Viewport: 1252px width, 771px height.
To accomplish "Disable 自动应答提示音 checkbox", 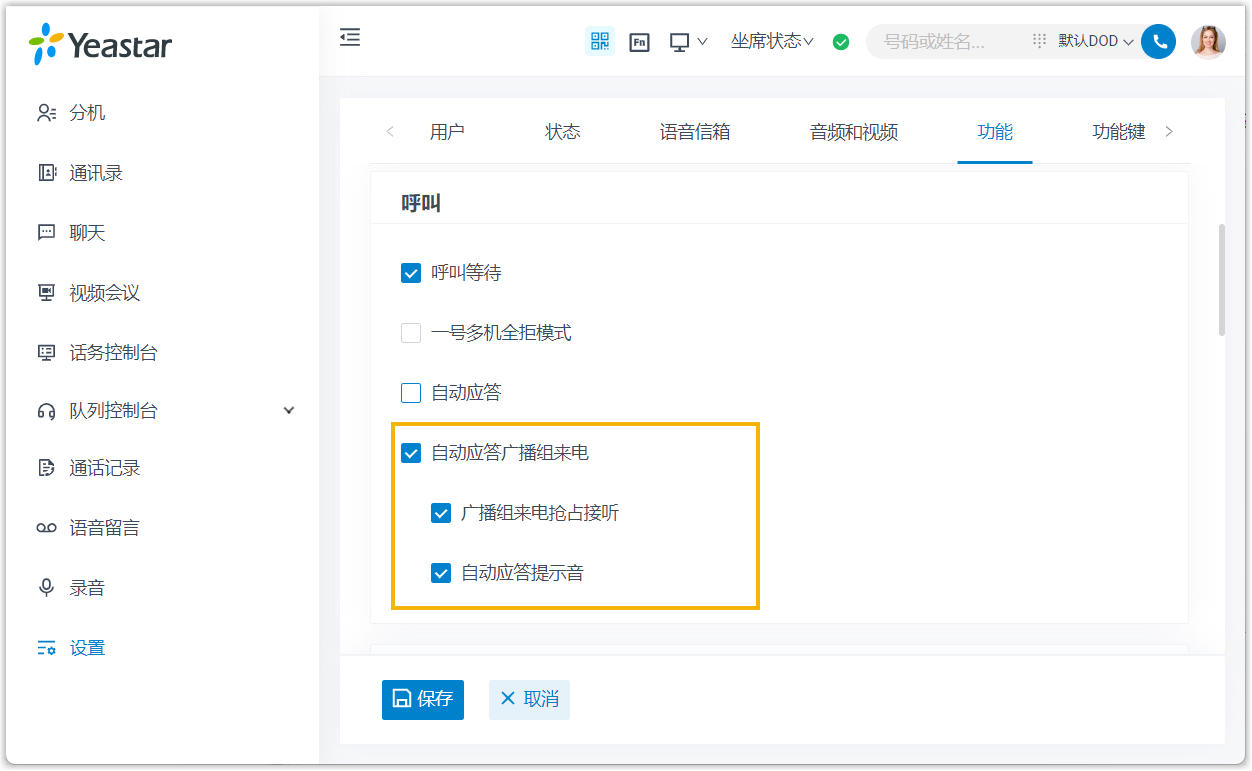I will (441, 573).
